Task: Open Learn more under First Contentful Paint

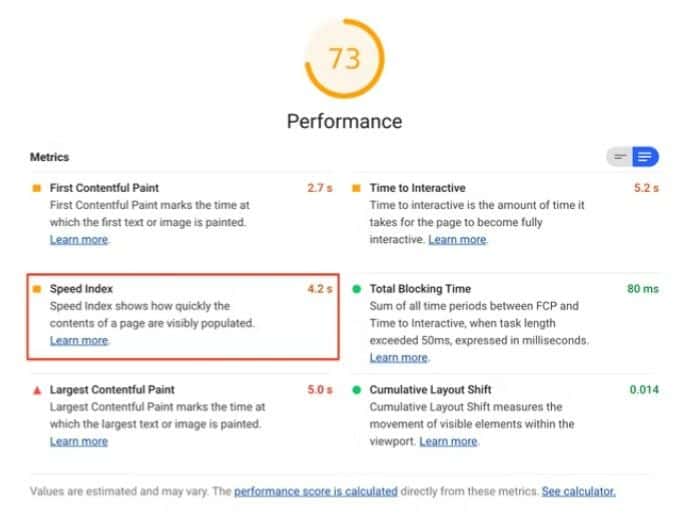Action: pyautogui.click(x=79, y=240)
